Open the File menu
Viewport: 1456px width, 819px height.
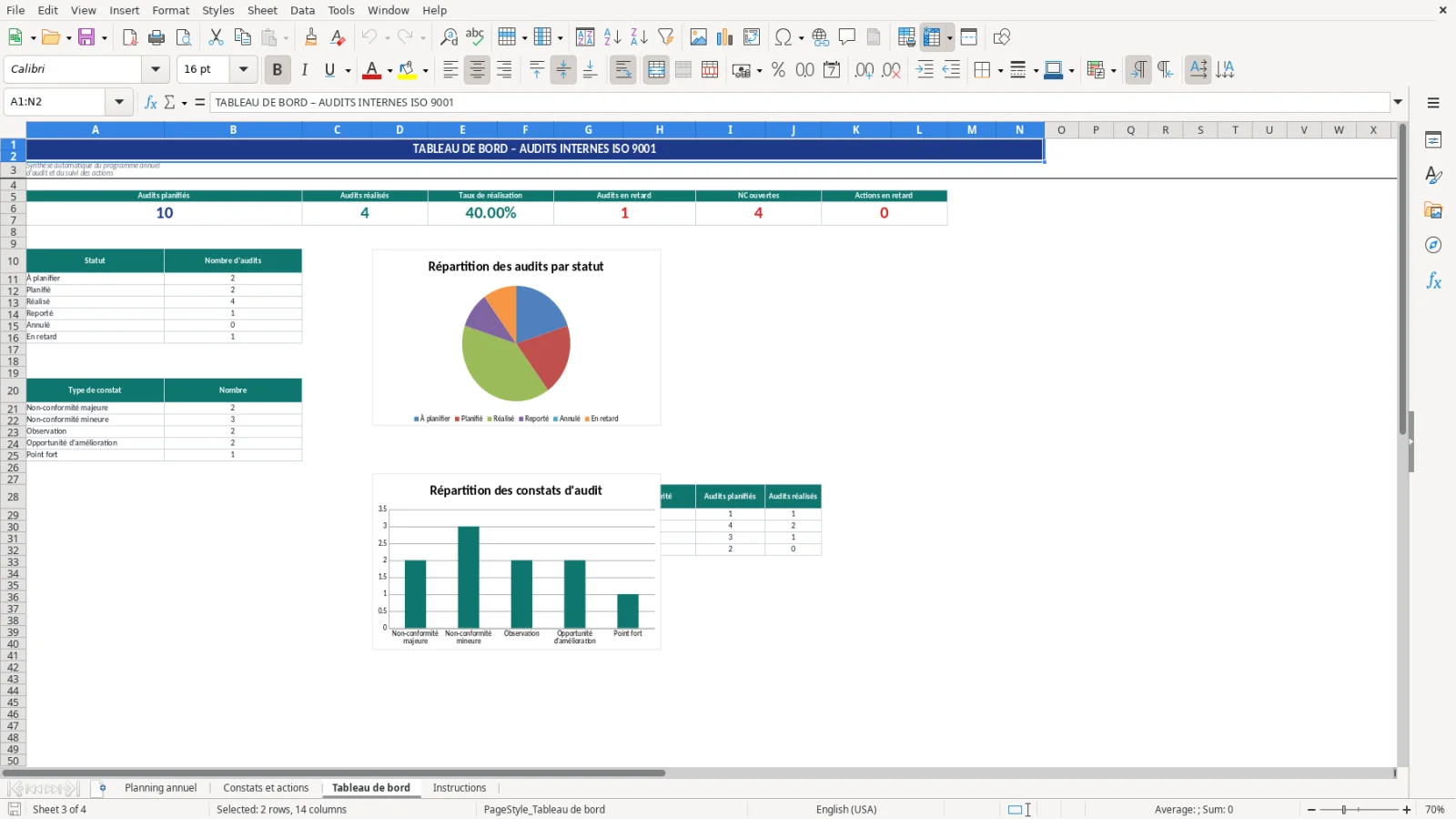tap(15, 10)
